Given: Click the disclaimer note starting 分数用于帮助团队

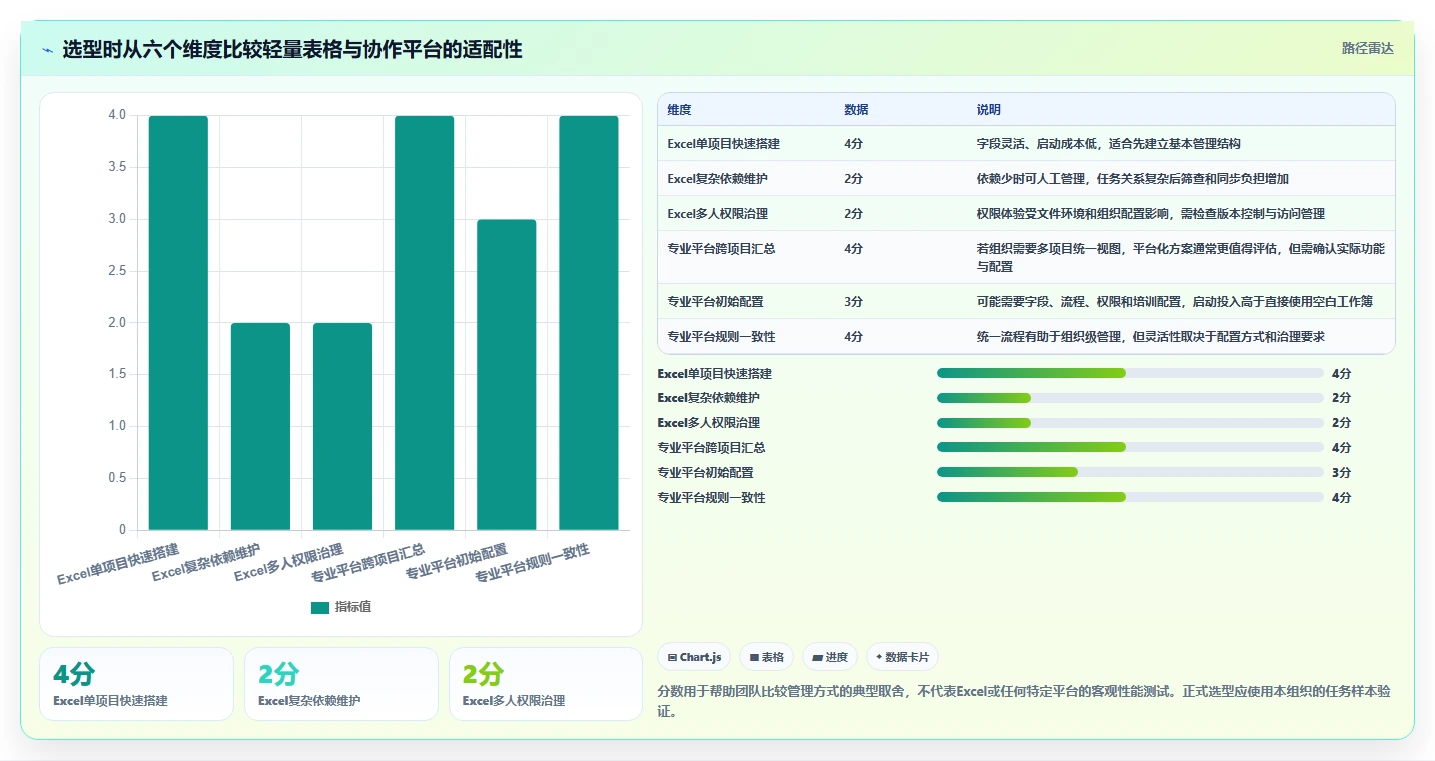Looking at the screenshot, I should pyautogui.click(x=1024, y=701).
